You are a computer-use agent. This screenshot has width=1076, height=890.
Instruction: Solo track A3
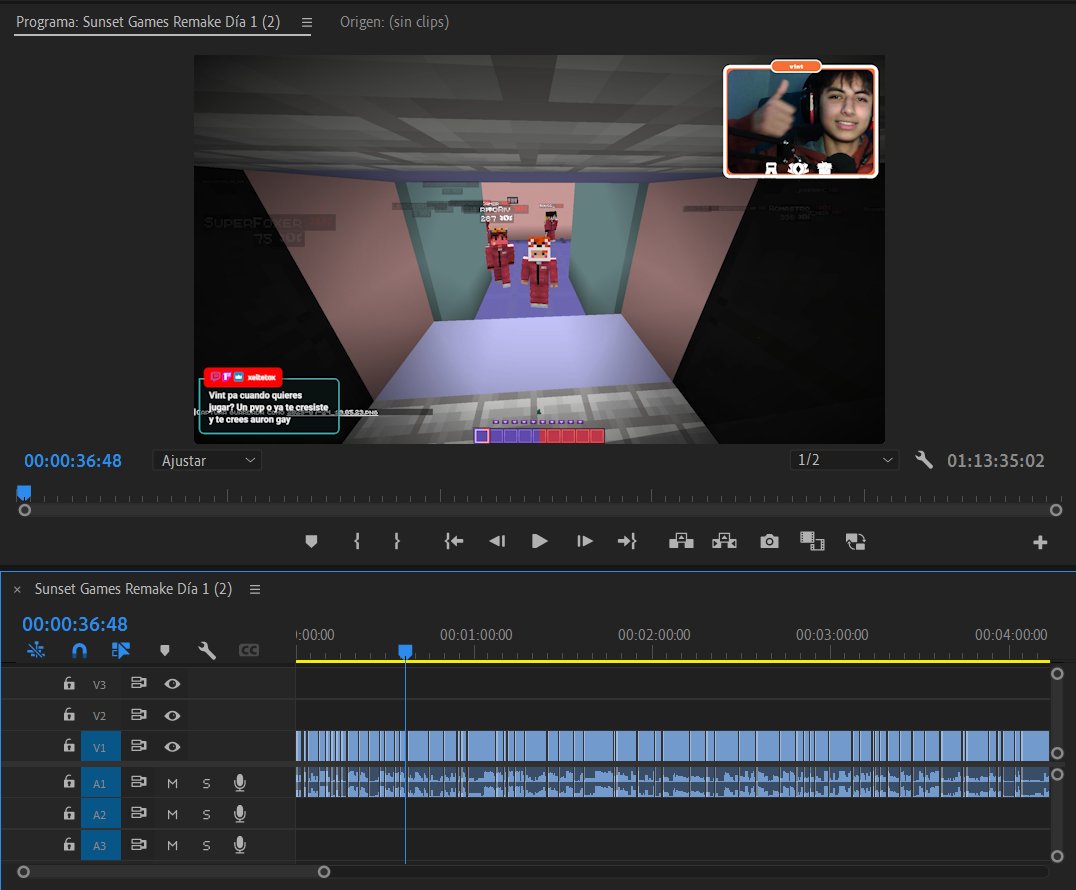point(206,845)
